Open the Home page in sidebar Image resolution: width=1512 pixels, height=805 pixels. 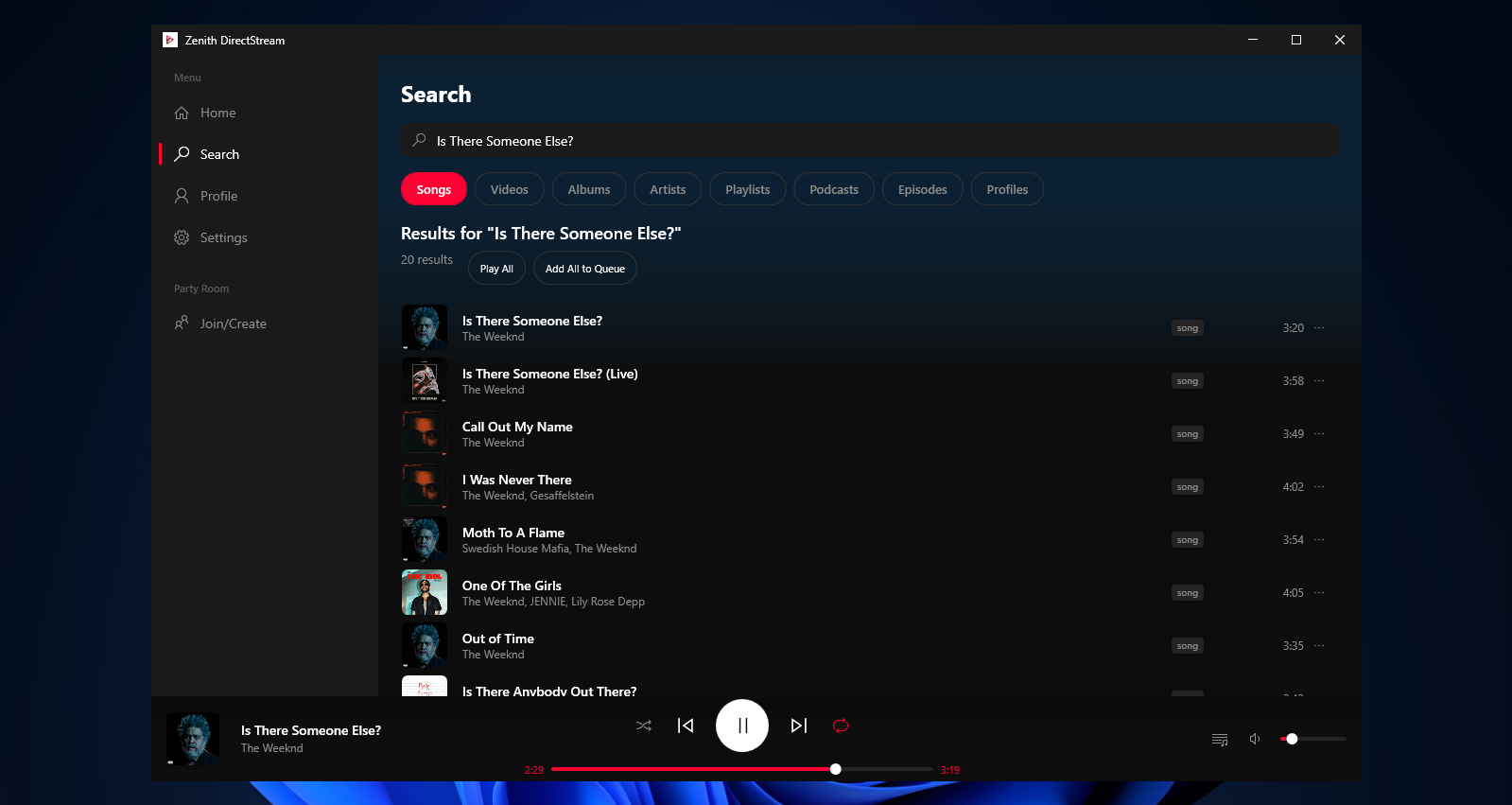(x=265, y=113)
